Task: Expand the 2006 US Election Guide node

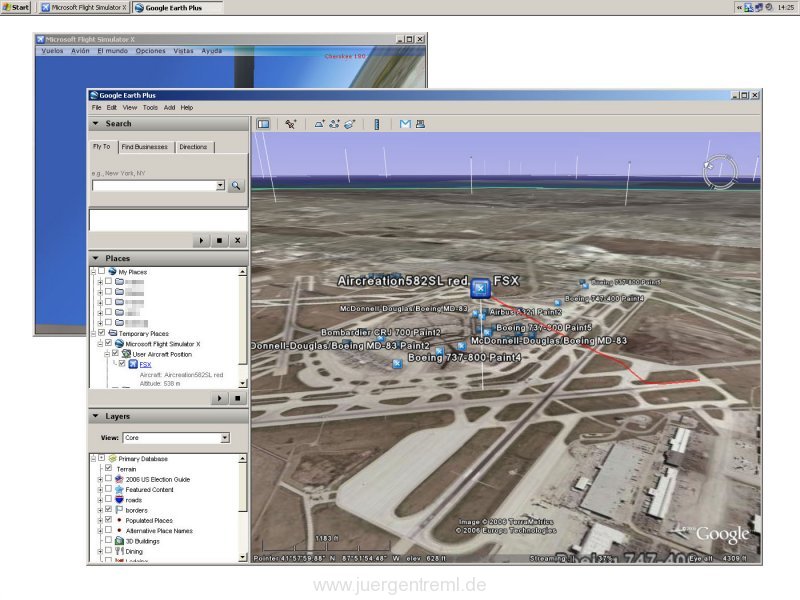Action: (100, 480)
